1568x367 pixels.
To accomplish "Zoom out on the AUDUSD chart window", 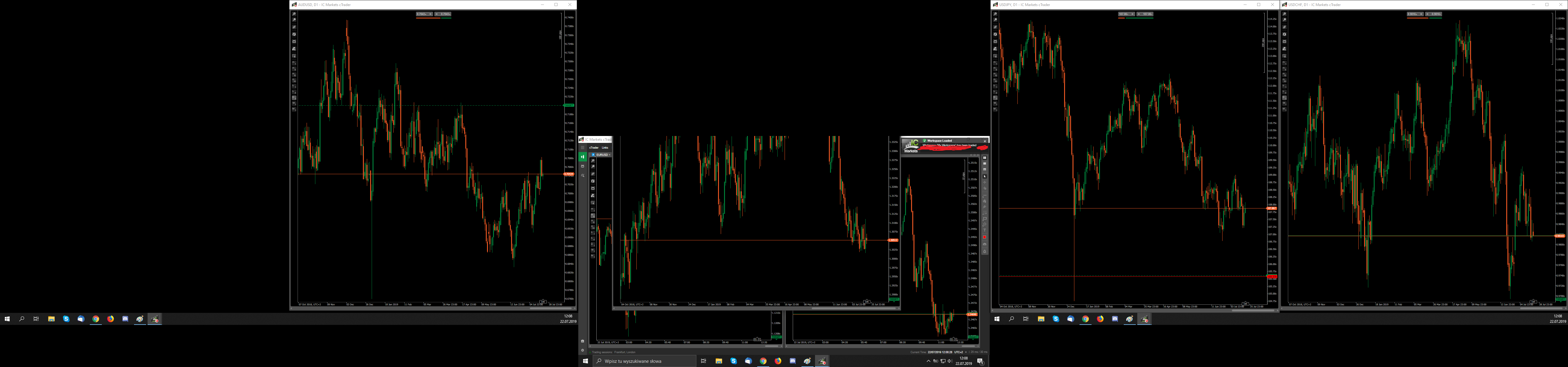I will tap(295, 20).
